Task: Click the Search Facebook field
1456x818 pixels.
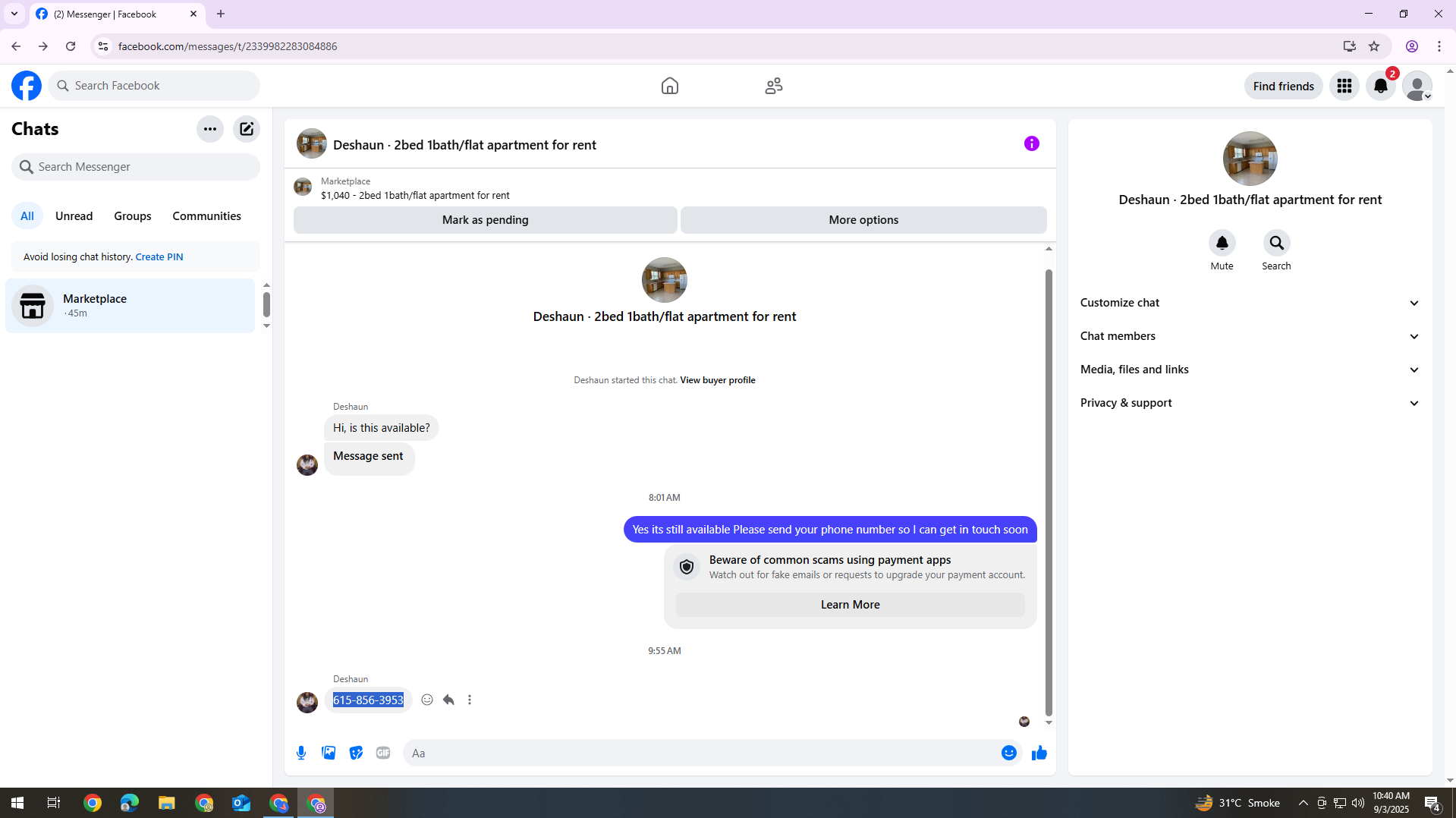Action: pyautogui.click(x=154, y=86)
